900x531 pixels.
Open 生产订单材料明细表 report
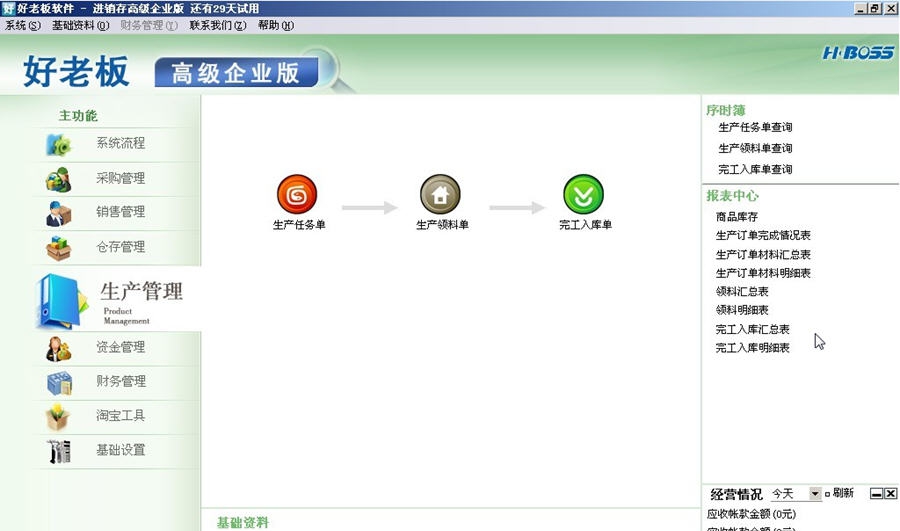[763, 273]
